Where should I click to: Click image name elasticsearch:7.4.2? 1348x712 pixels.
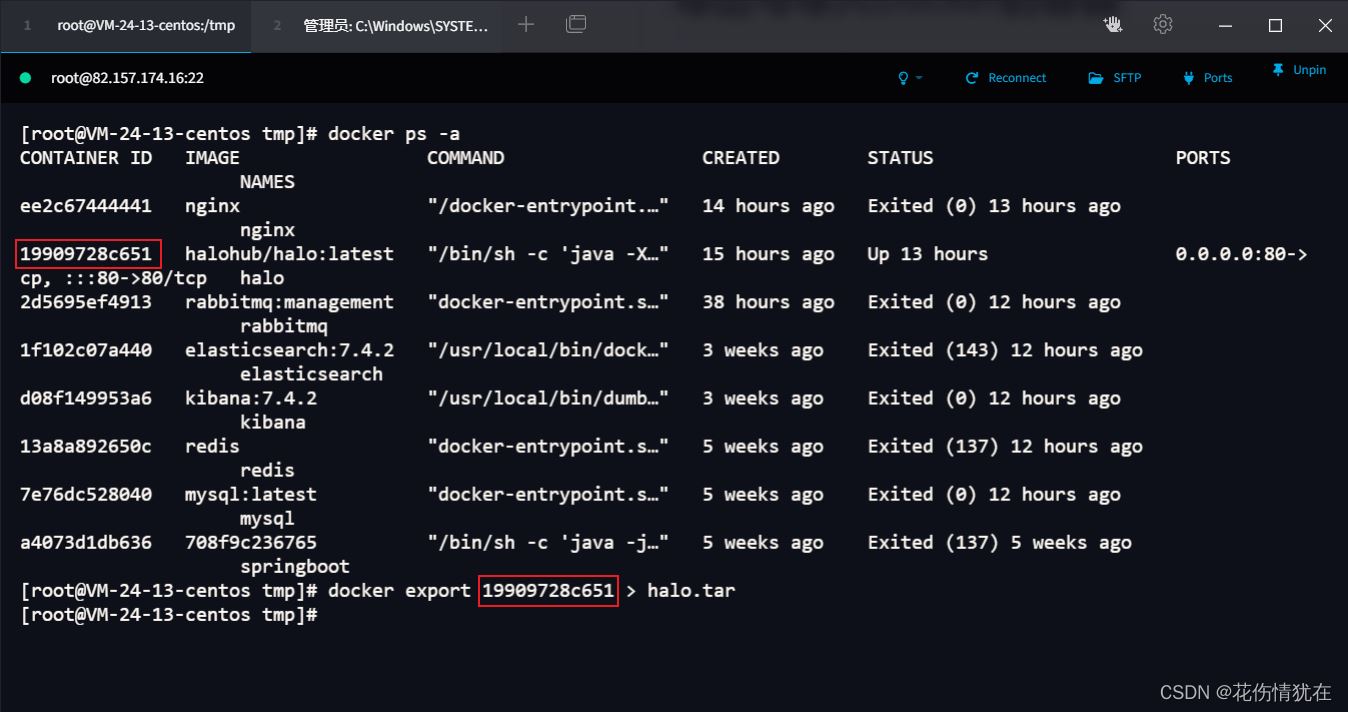pos(289,350)
